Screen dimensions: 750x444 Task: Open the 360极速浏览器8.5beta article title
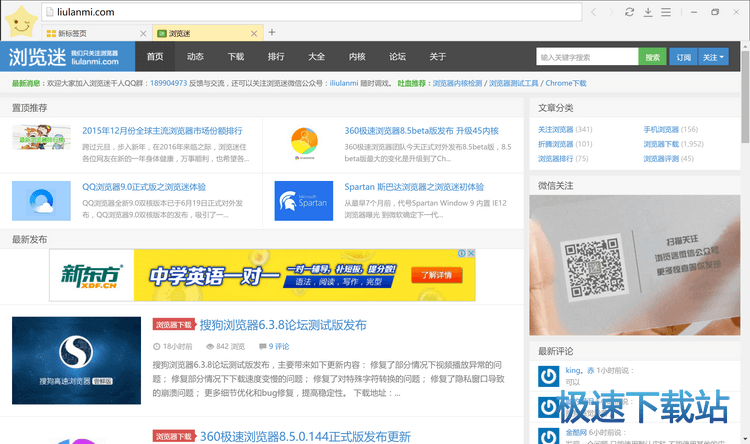tap(421, 131)
